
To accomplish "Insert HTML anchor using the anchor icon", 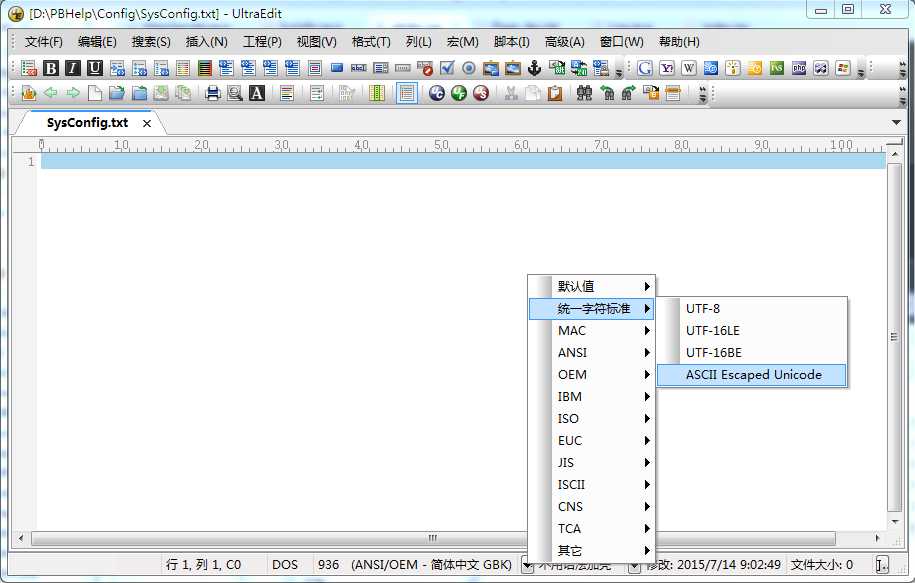I will click(535, 68).
